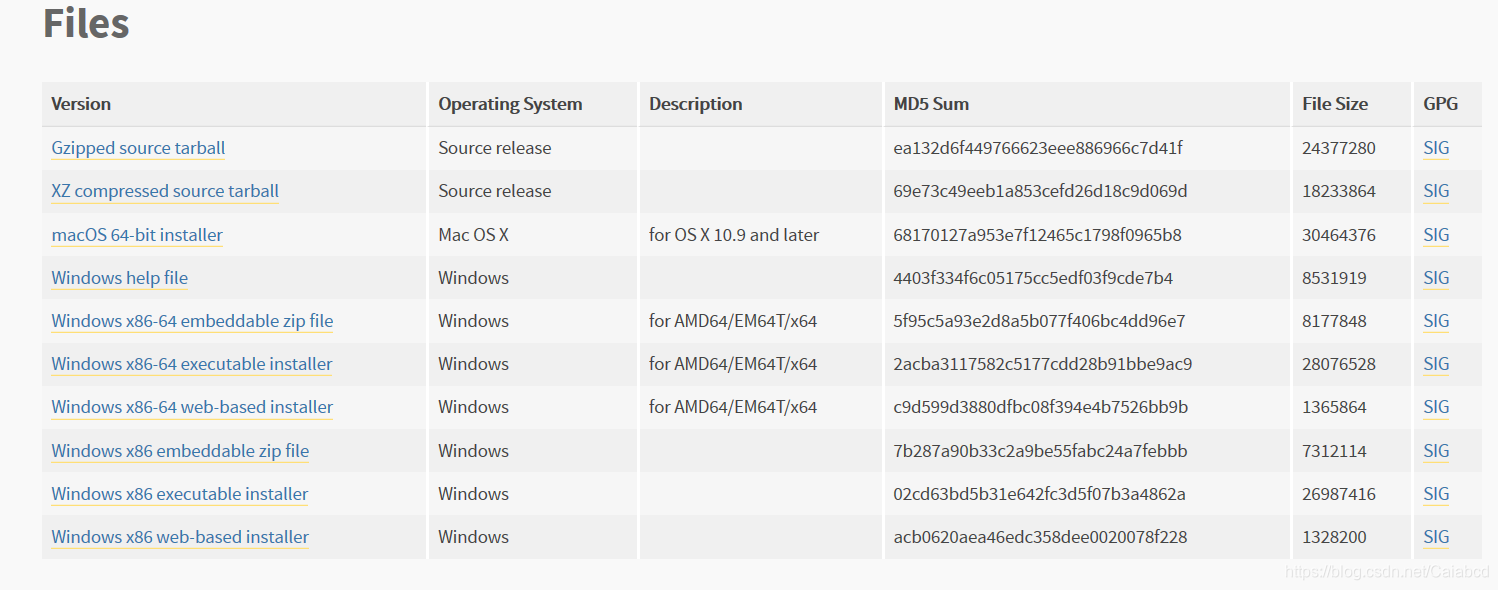Viewport: 1498px width, 590px height.
Task: Open SIG link for x86-64 executable installer
Action: point(1436,364)
